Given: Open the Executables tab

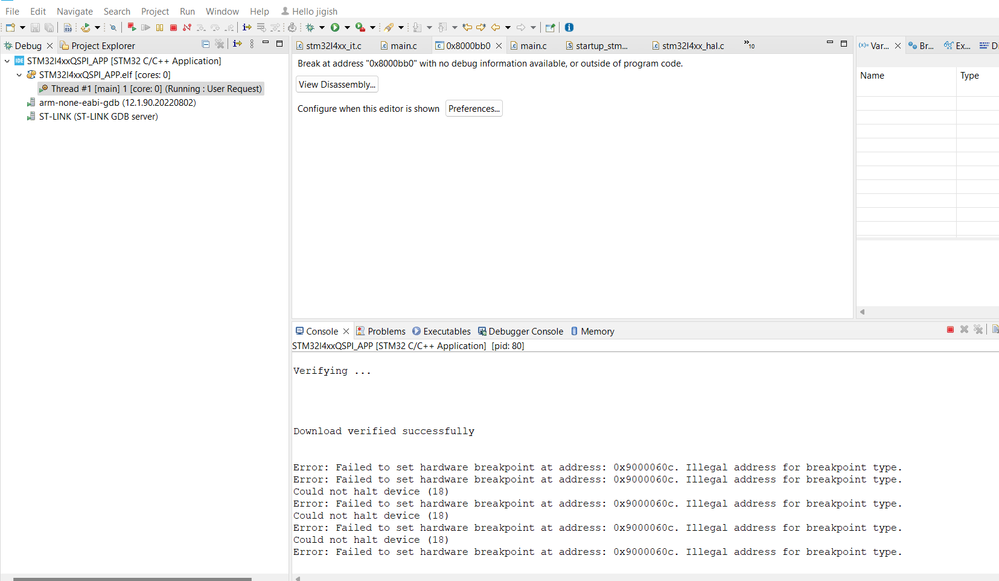Looking at the screenshot, I should pos(441,331).
